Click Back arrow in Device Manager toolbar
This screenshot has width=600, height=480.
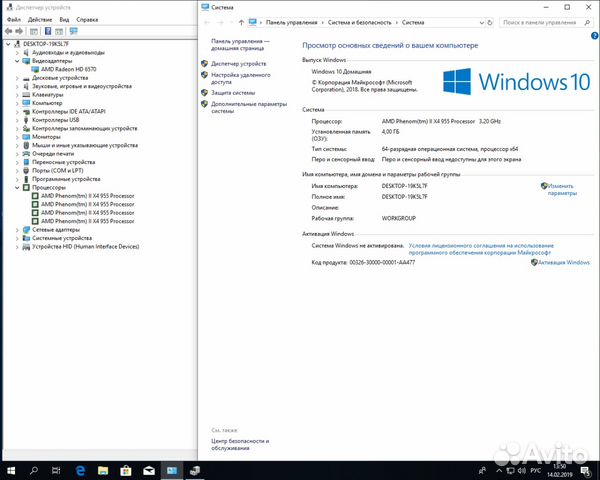pyautogui.click(x=8, y=31)
